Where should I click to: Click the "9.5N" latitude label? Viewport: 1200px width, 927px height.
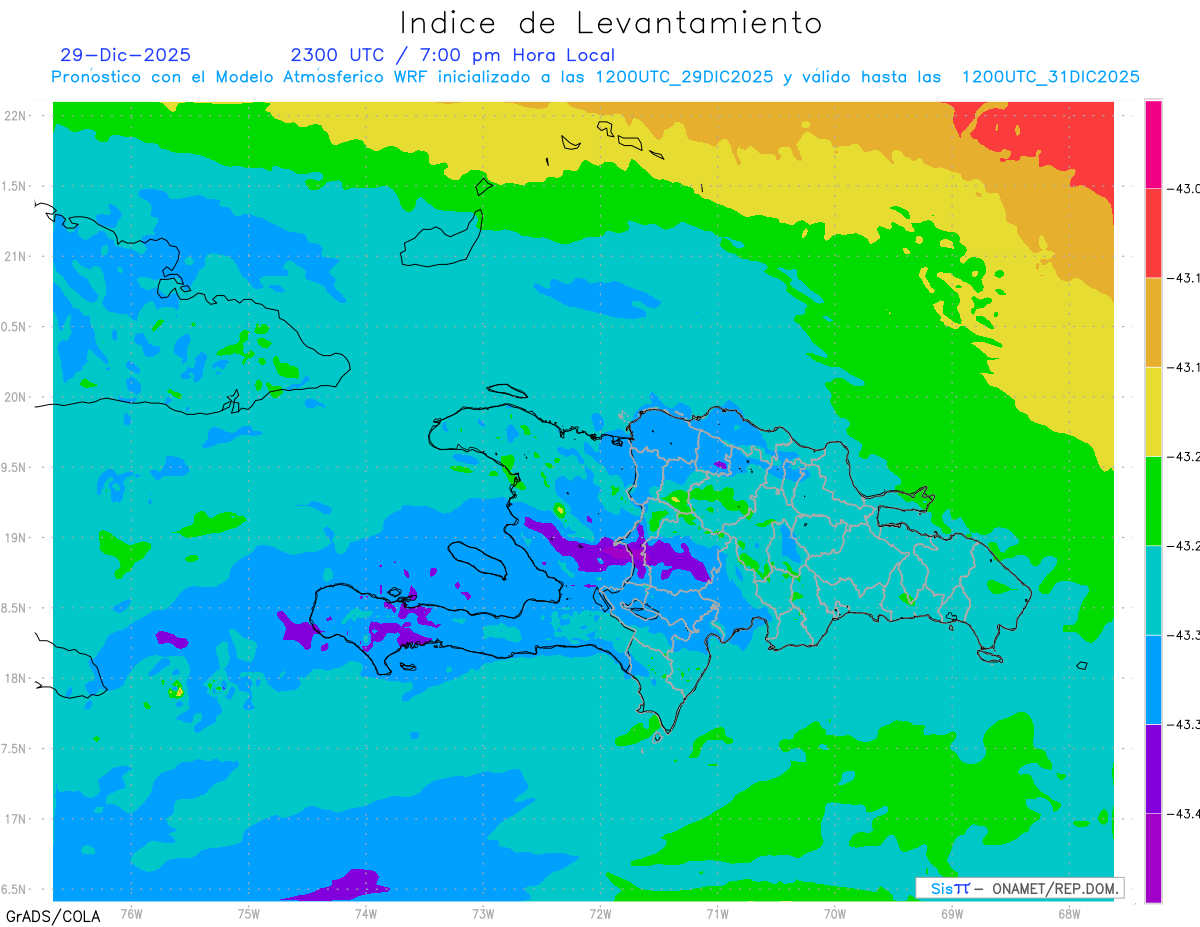point(15,467)
